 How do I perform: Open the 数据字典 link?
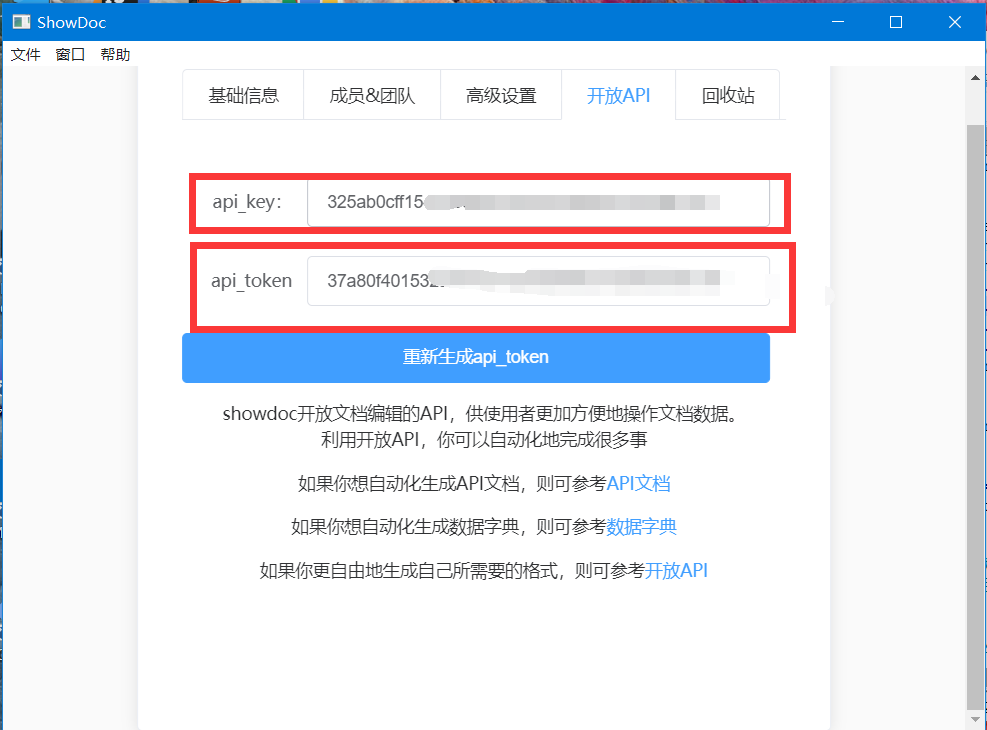tap(641, 526)
